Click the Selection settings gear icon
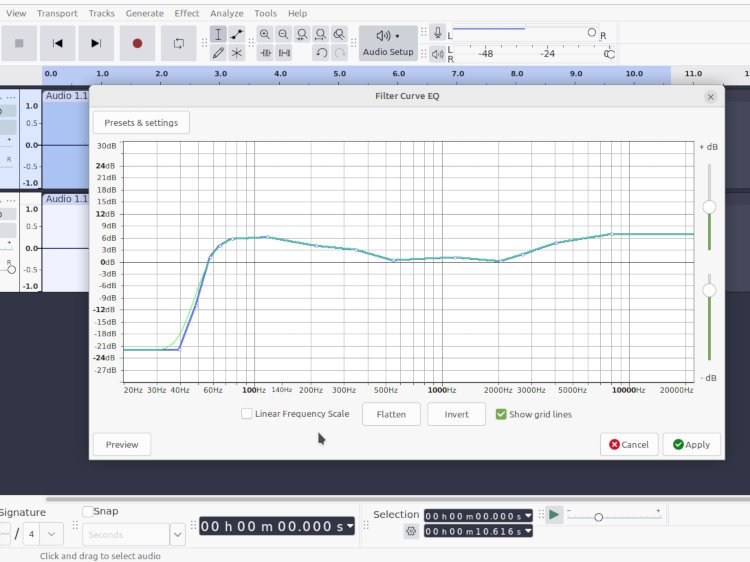This screenshot has width=750, height=562. point(411,531)
